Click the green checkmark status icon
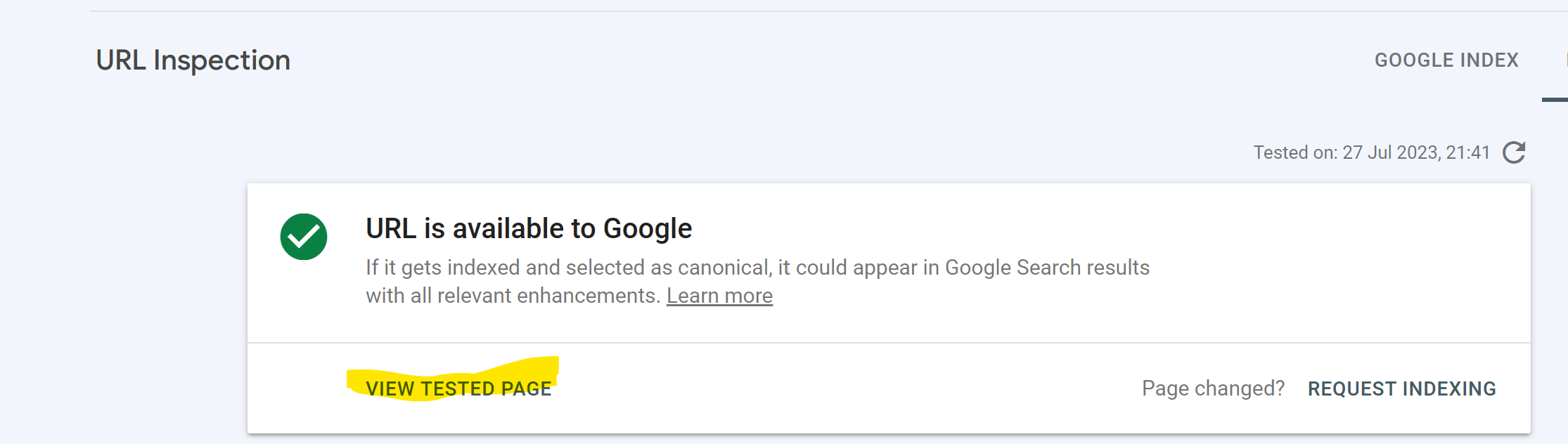 point(304,237)
